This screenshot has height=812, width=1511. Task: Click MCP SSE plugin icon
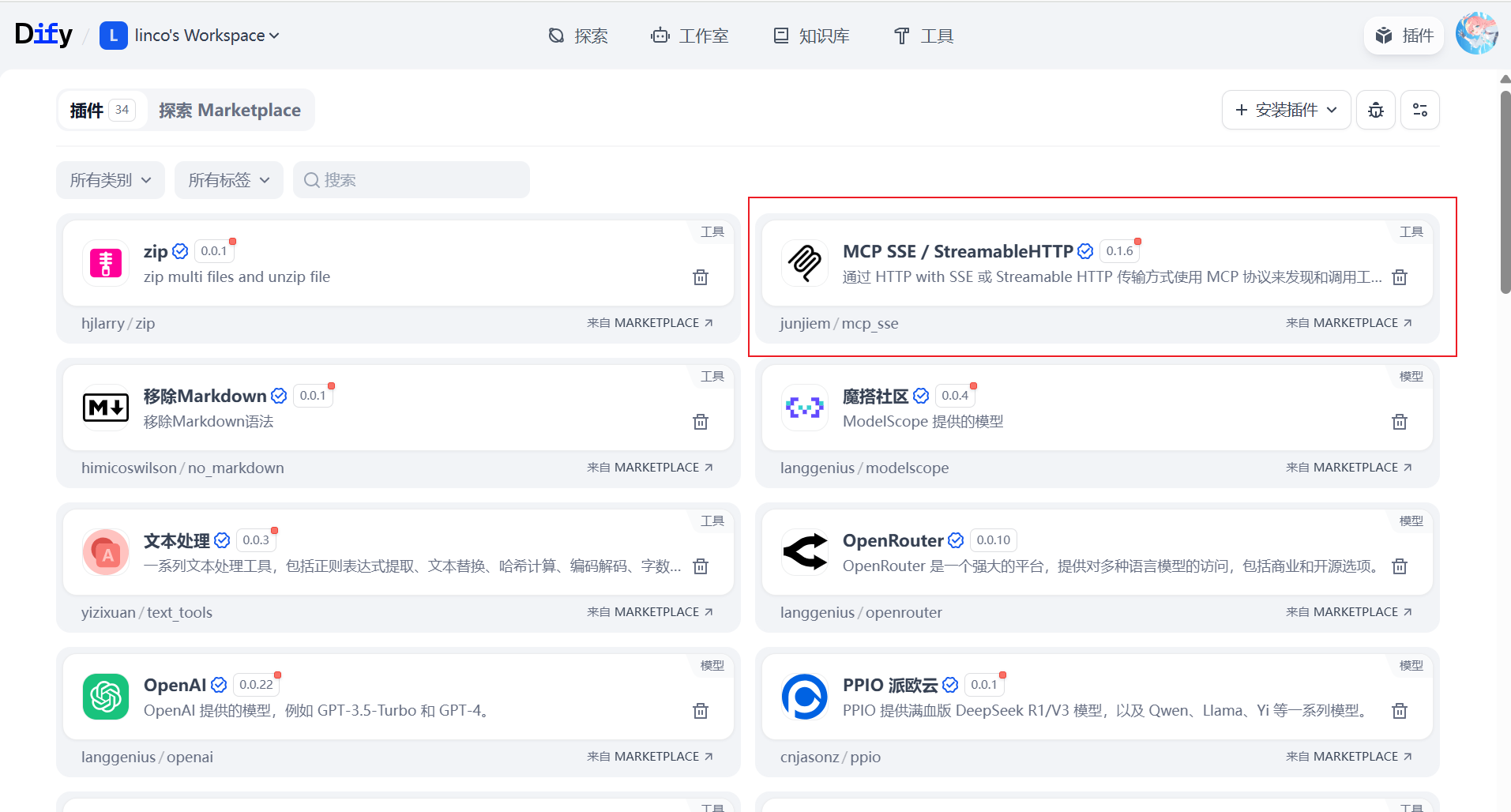click(x=805, y=263)
